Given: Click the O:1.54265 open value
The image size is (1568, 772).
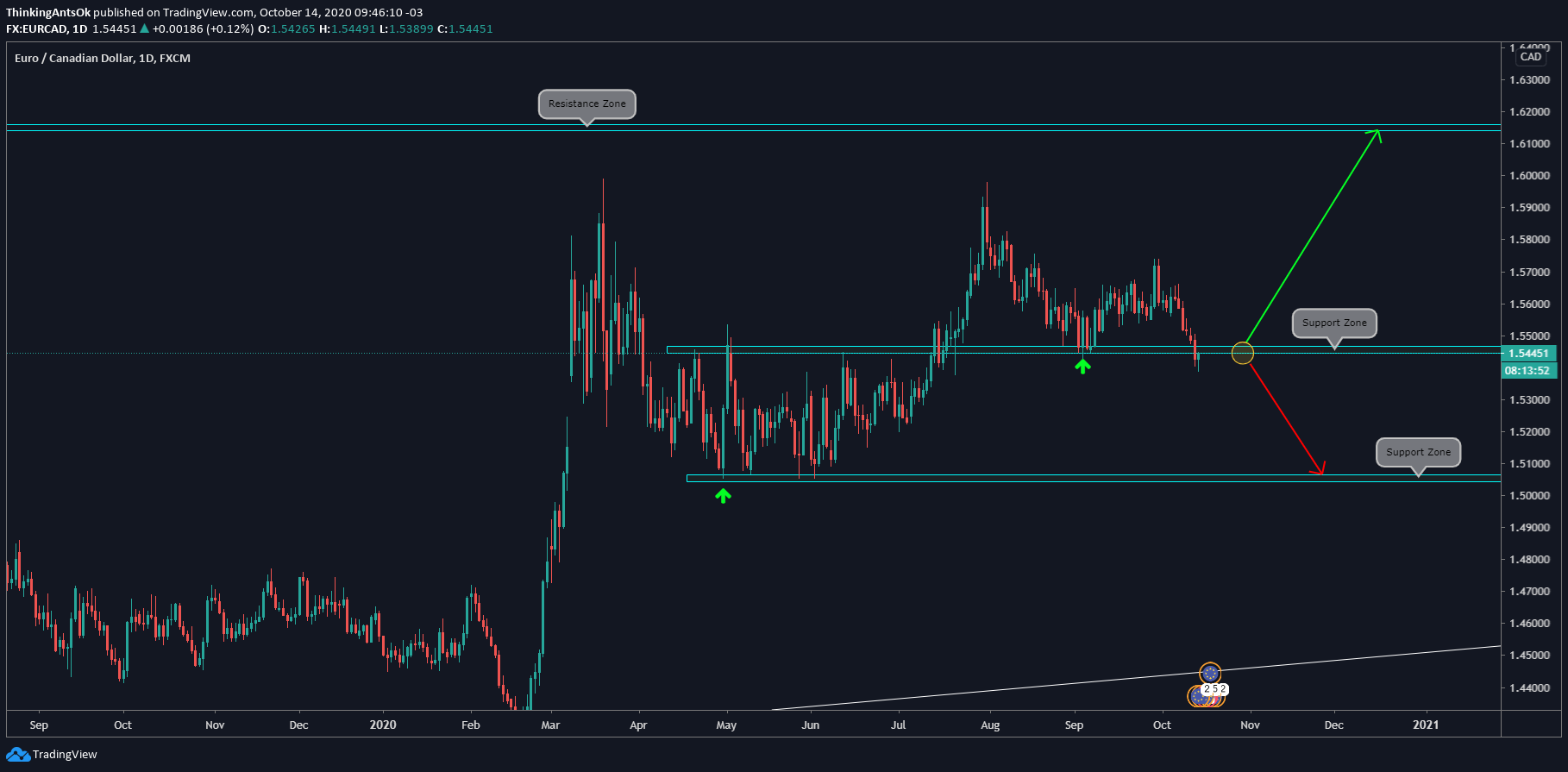Looking at the screenshot, I should point(287,28).
